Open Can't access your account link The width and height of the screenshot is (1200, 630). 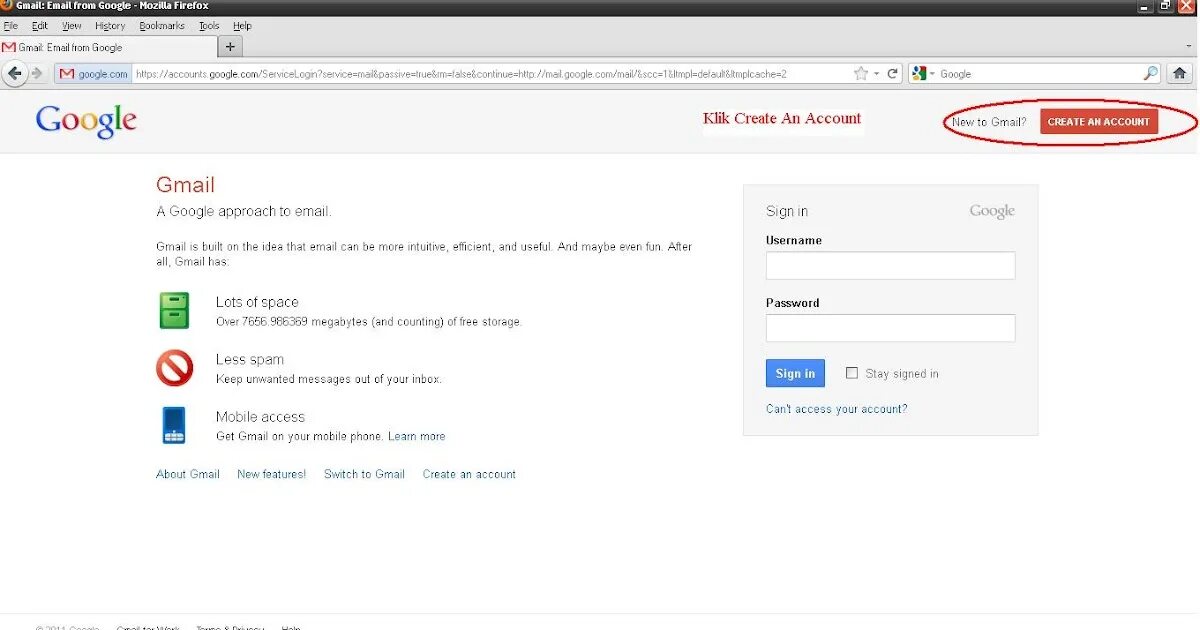[x=837, y=409]
